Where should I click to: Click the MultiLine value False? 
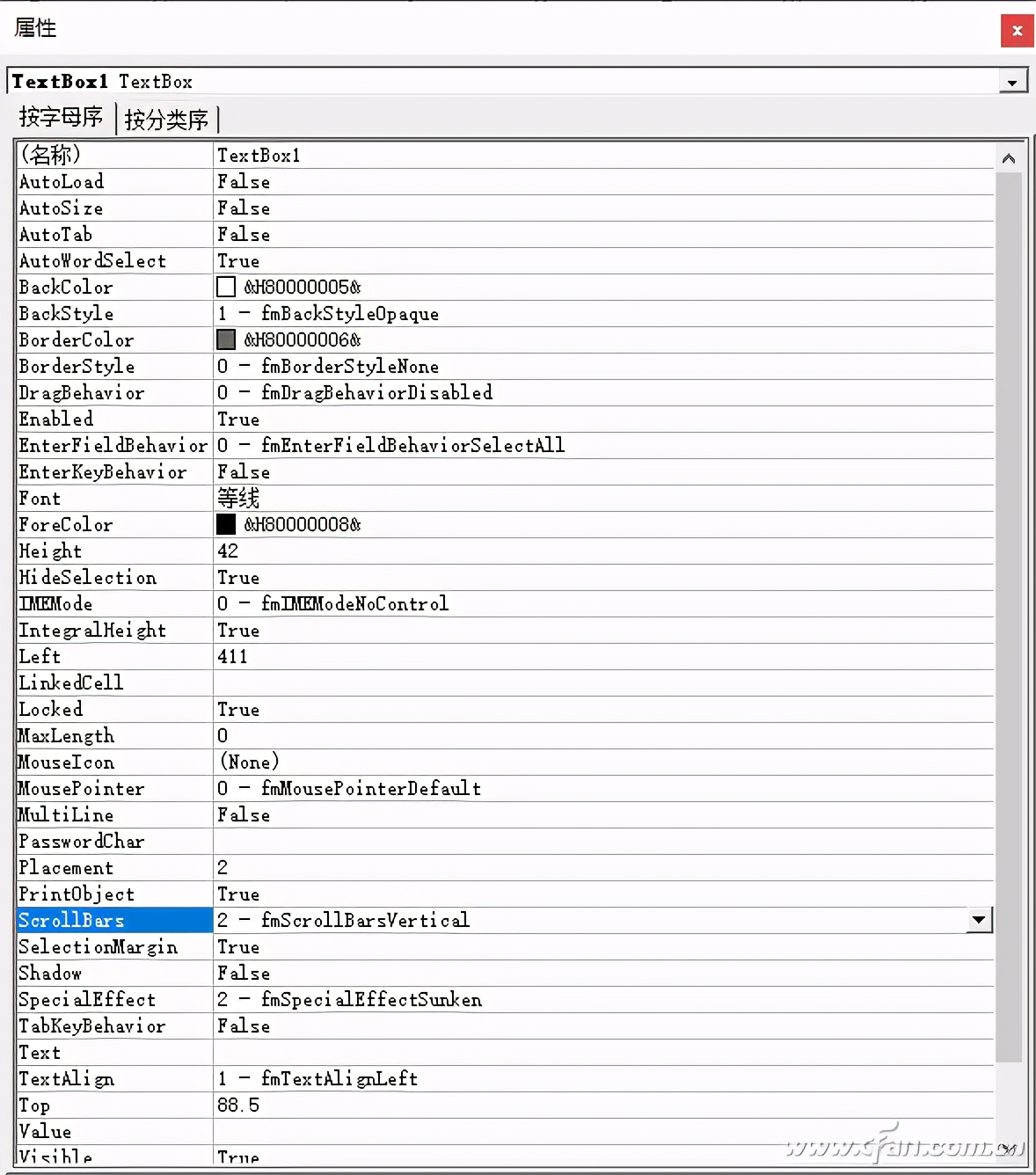click(244, 814)
